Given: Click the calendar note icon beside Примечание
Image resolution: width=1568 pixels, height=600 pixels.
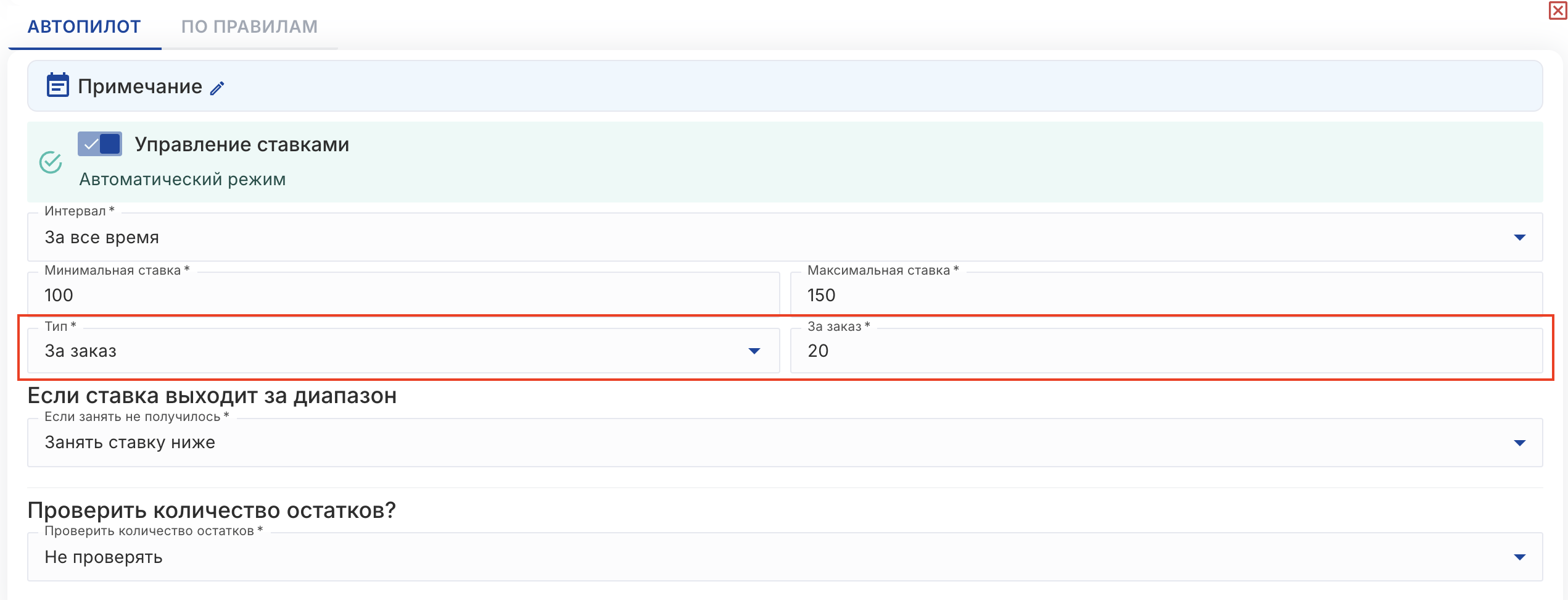Looking at the screenshot, I should click(x=58, y=86).
